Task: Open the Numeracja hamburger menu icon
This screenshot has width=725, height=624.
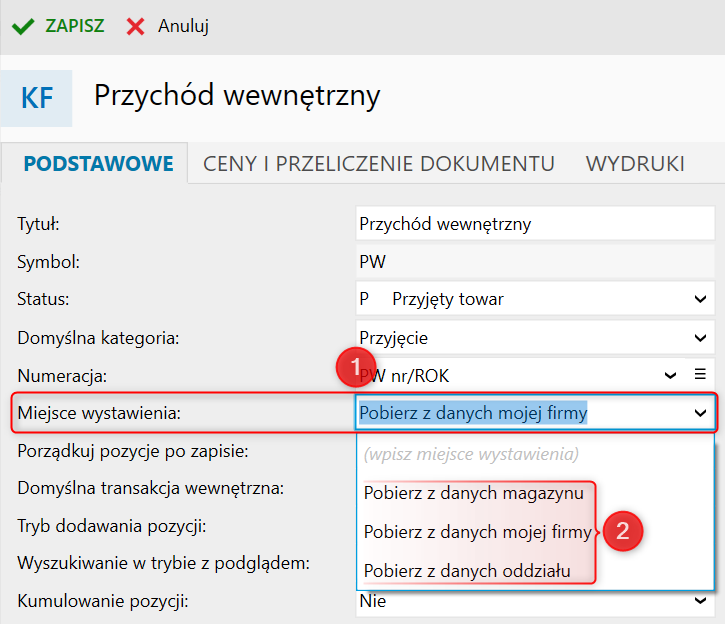Action: [x=700, y=374]
